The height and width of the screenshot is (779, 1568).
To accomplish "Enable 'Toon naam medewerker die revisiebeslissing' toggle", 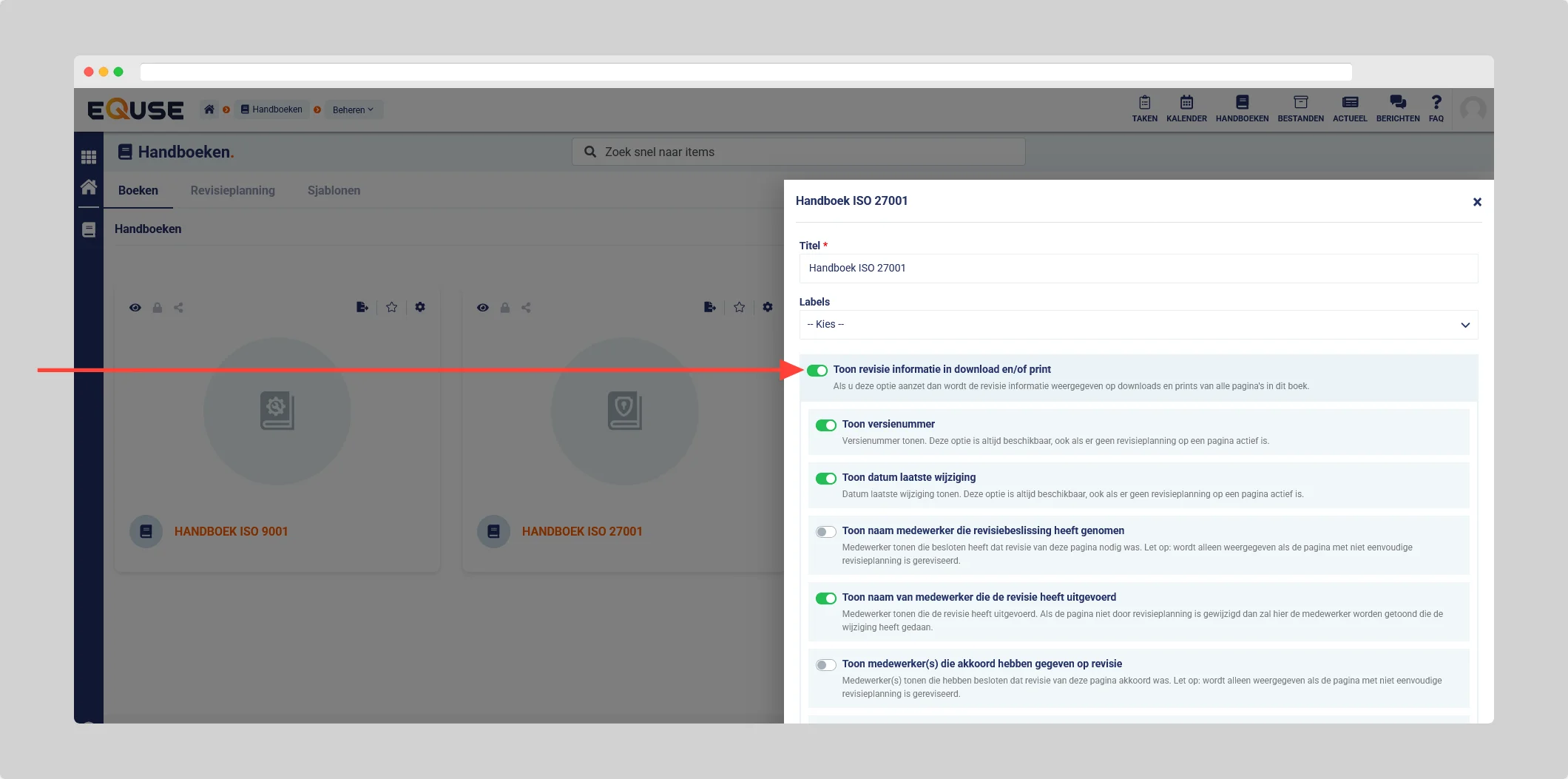I will click(825, 532).
